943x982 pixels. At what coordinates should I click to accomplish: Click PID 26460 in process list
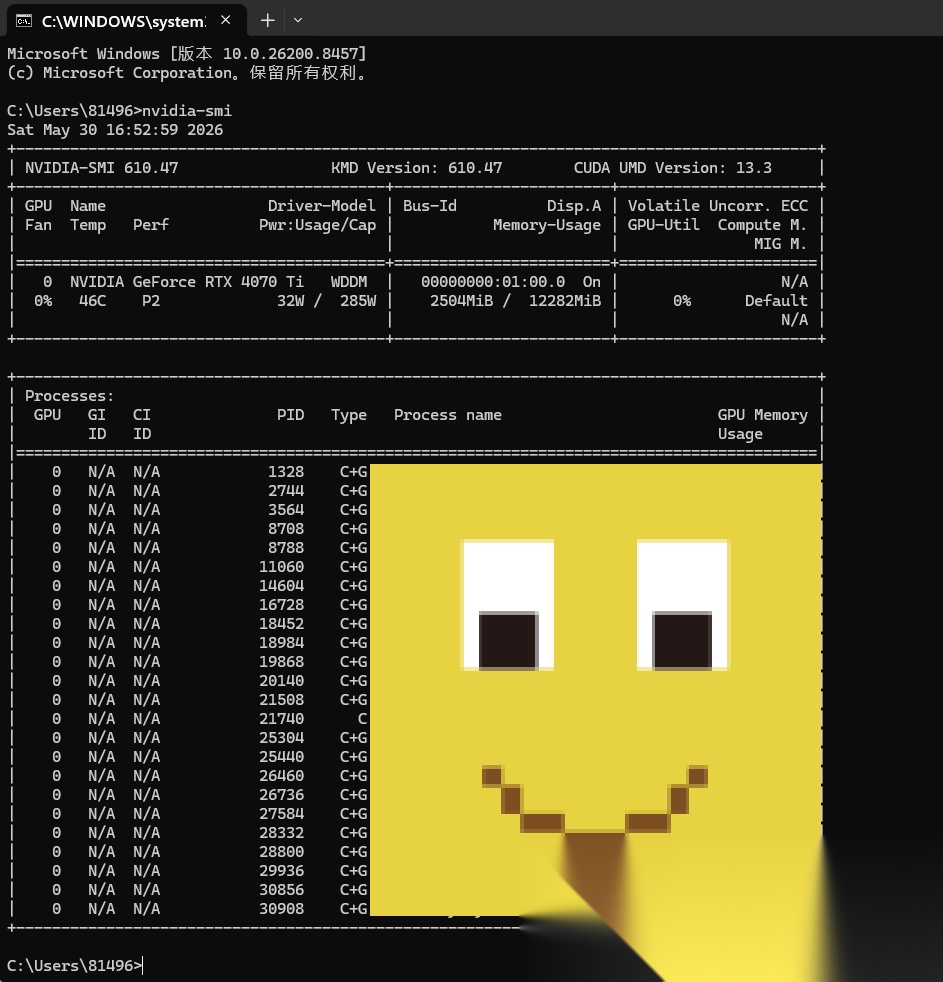click(282, 775)
